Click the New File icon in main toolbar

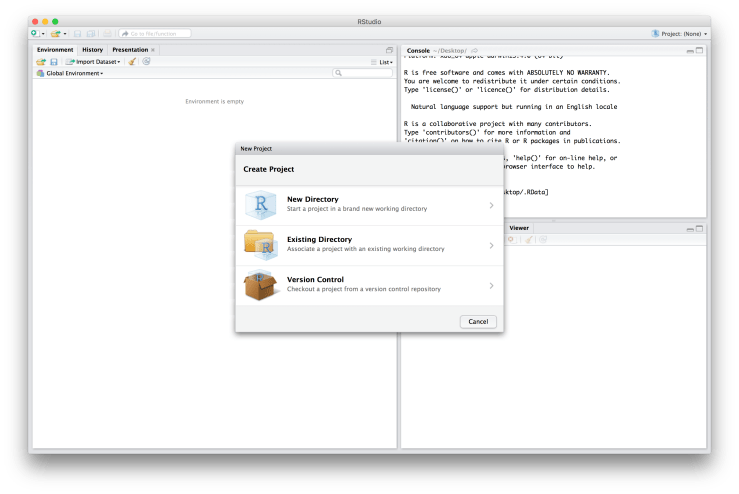click(34, 33)
